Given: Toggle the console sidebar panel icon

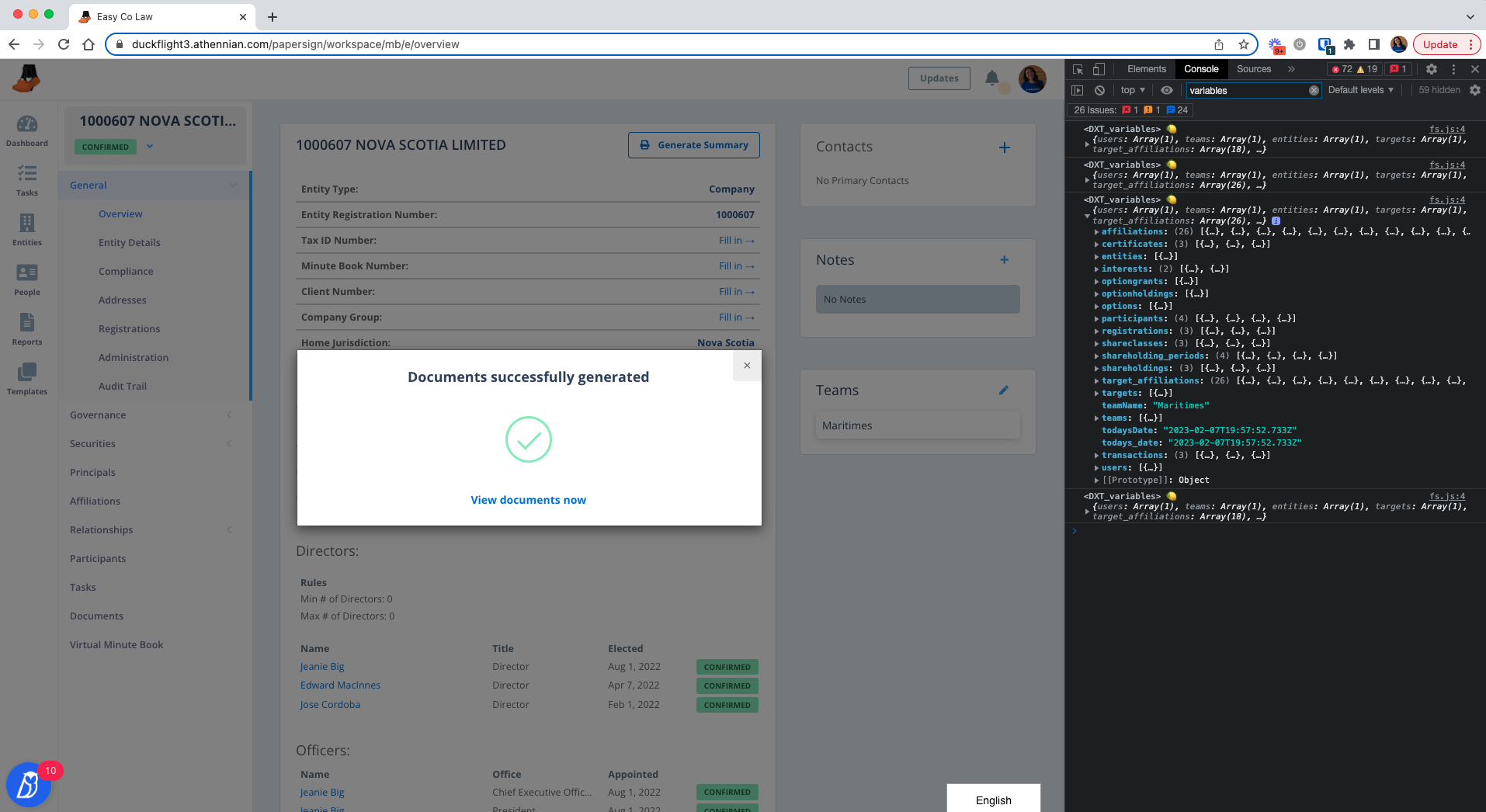Looking at the screenshot, I should click(x=1078, y=90).
